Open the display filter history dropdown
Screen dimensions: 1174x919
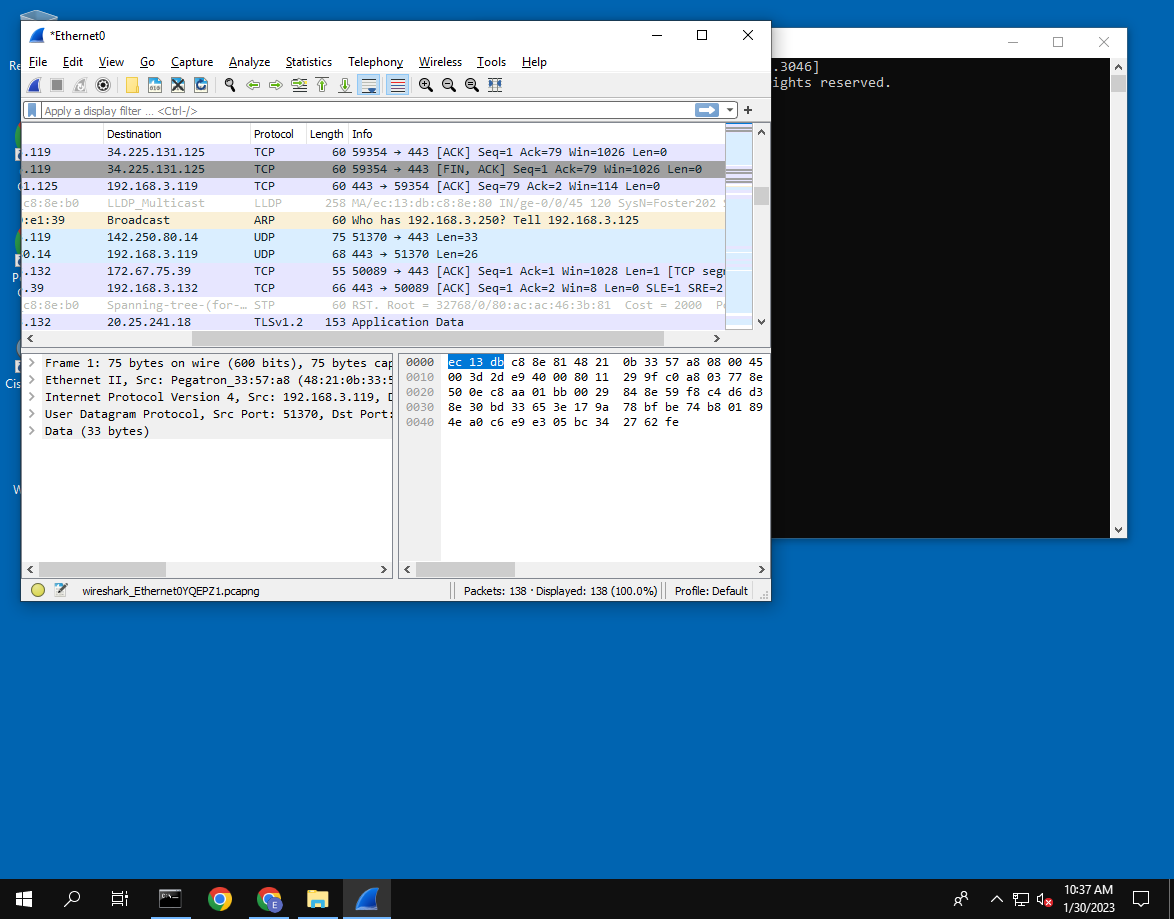730,111
